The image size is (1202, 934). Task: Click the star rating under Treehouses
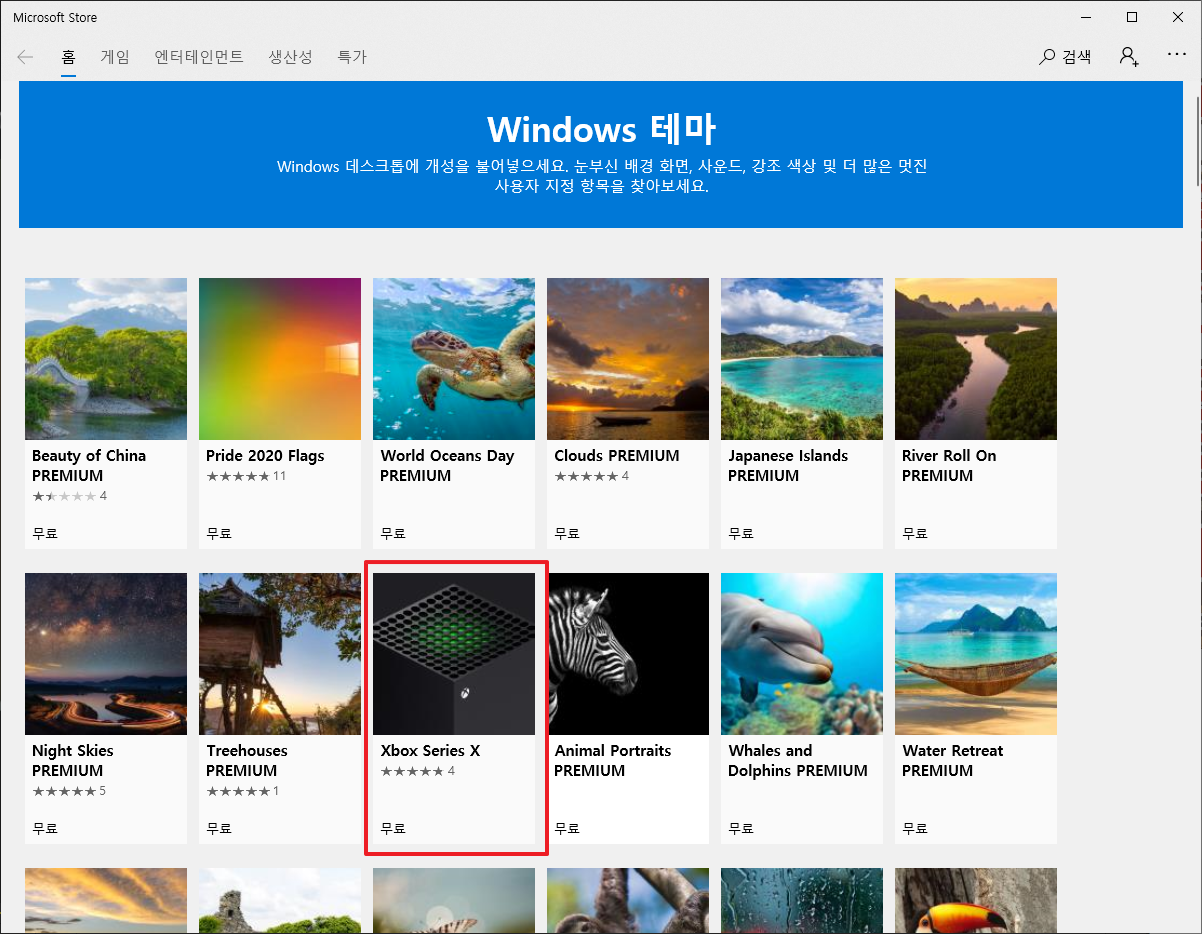click(x=239, y=791)
